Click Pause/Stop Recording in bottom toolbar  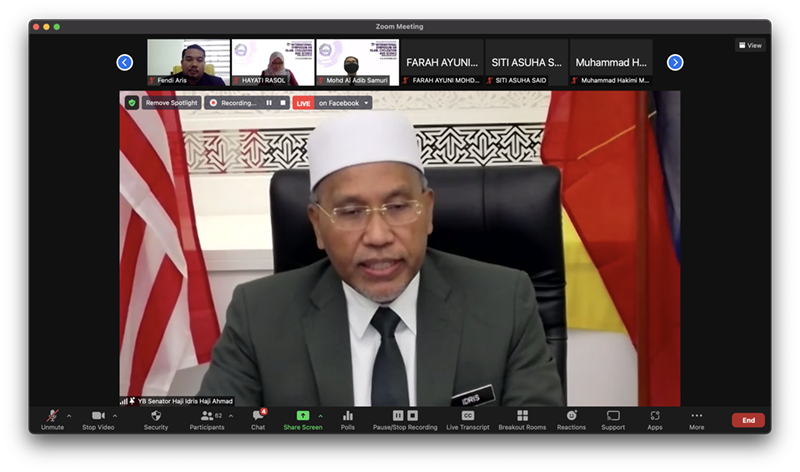coord(405,416)
